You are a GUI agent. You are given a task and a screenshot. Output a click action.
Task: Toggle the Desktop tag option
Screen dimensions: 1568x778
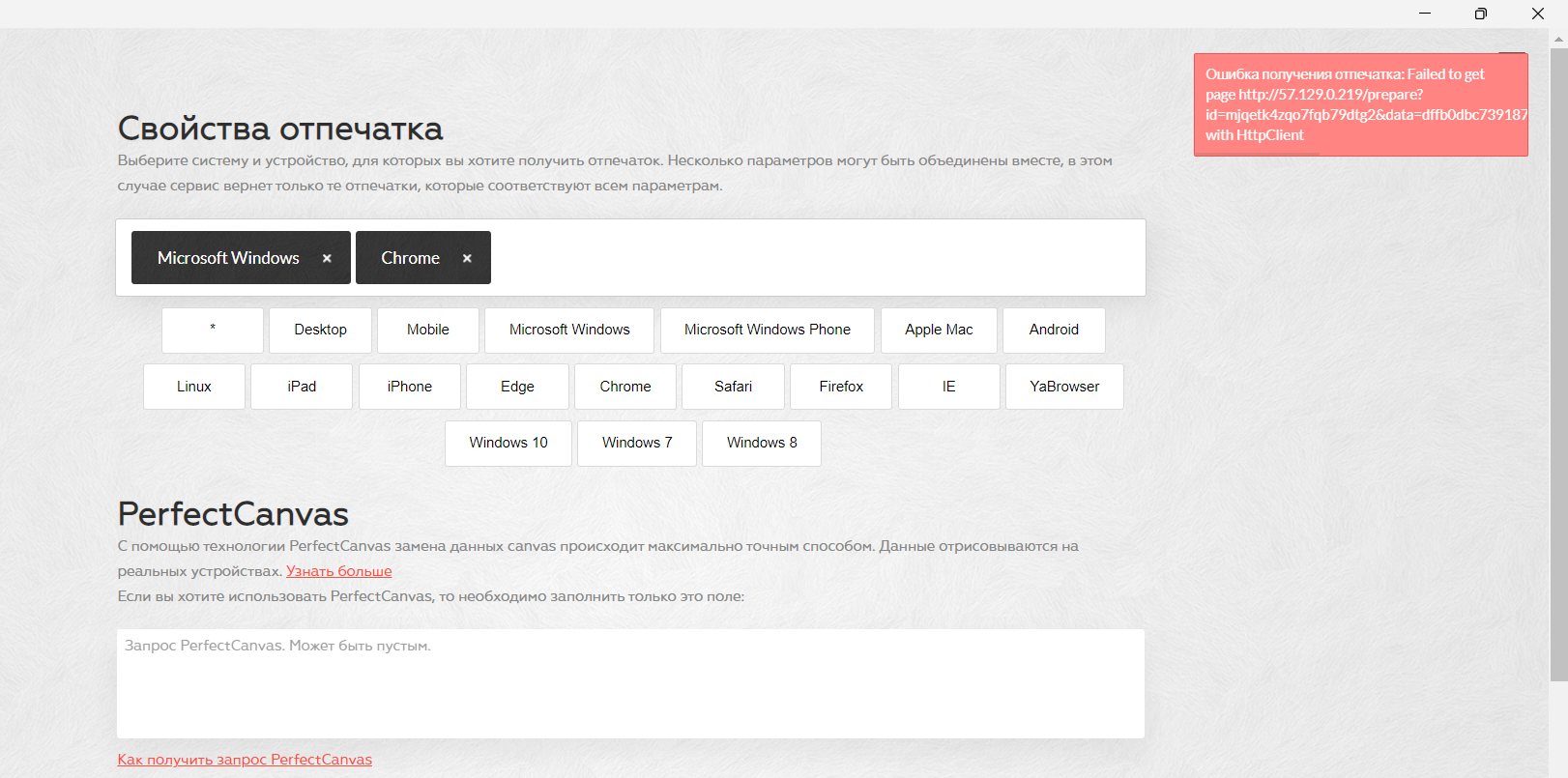click(x=320, y=330)
